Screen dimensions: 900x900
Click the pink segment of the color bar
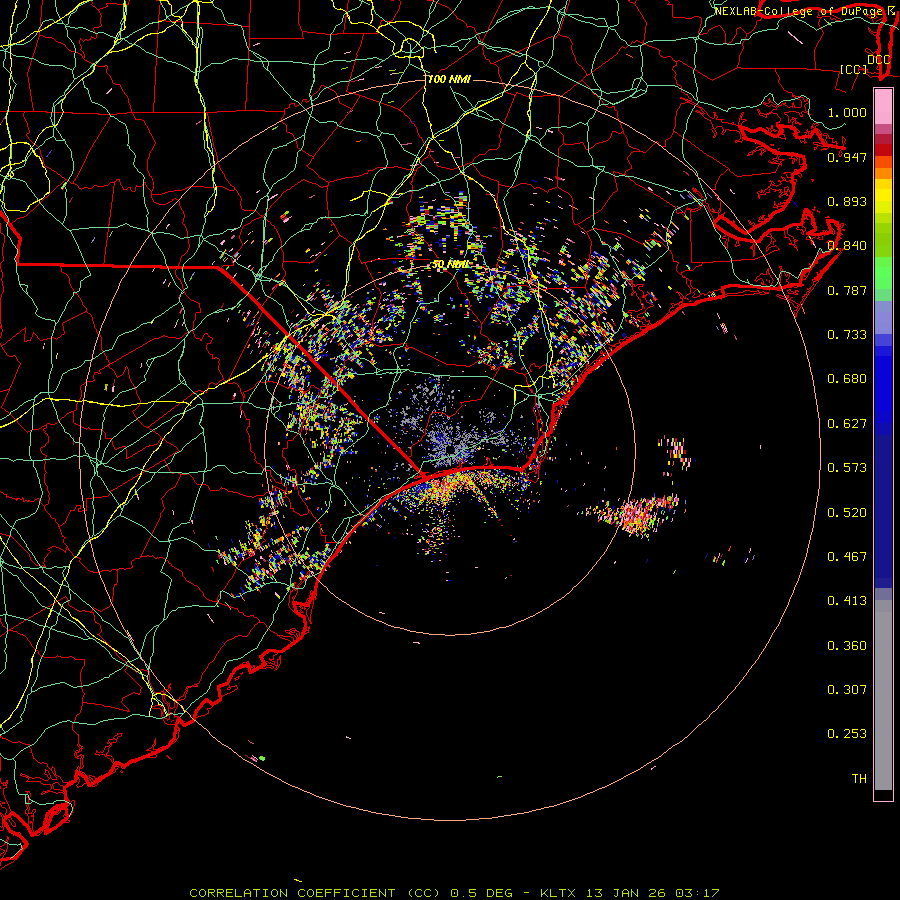[883, 106]
